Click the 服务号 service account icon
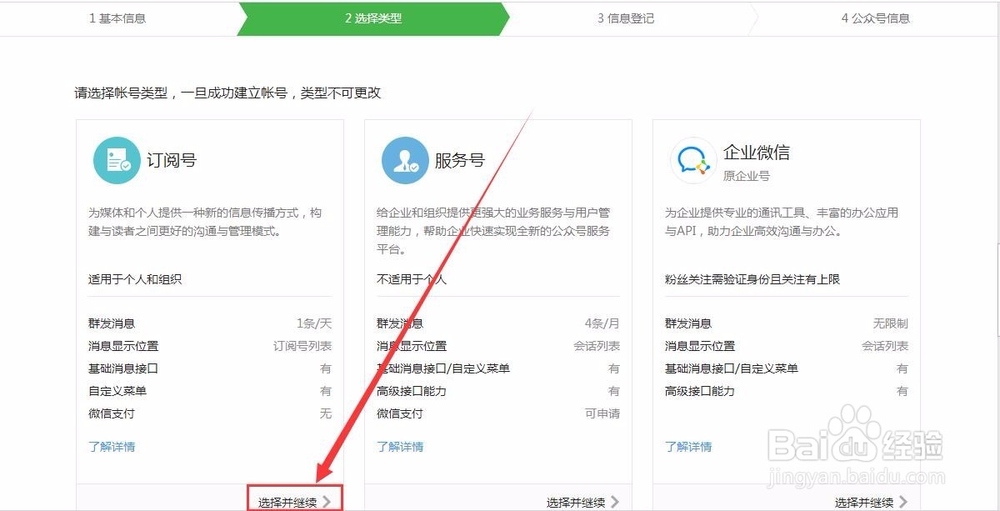Screen dimensions: 1000x511 tap(405, 160)
